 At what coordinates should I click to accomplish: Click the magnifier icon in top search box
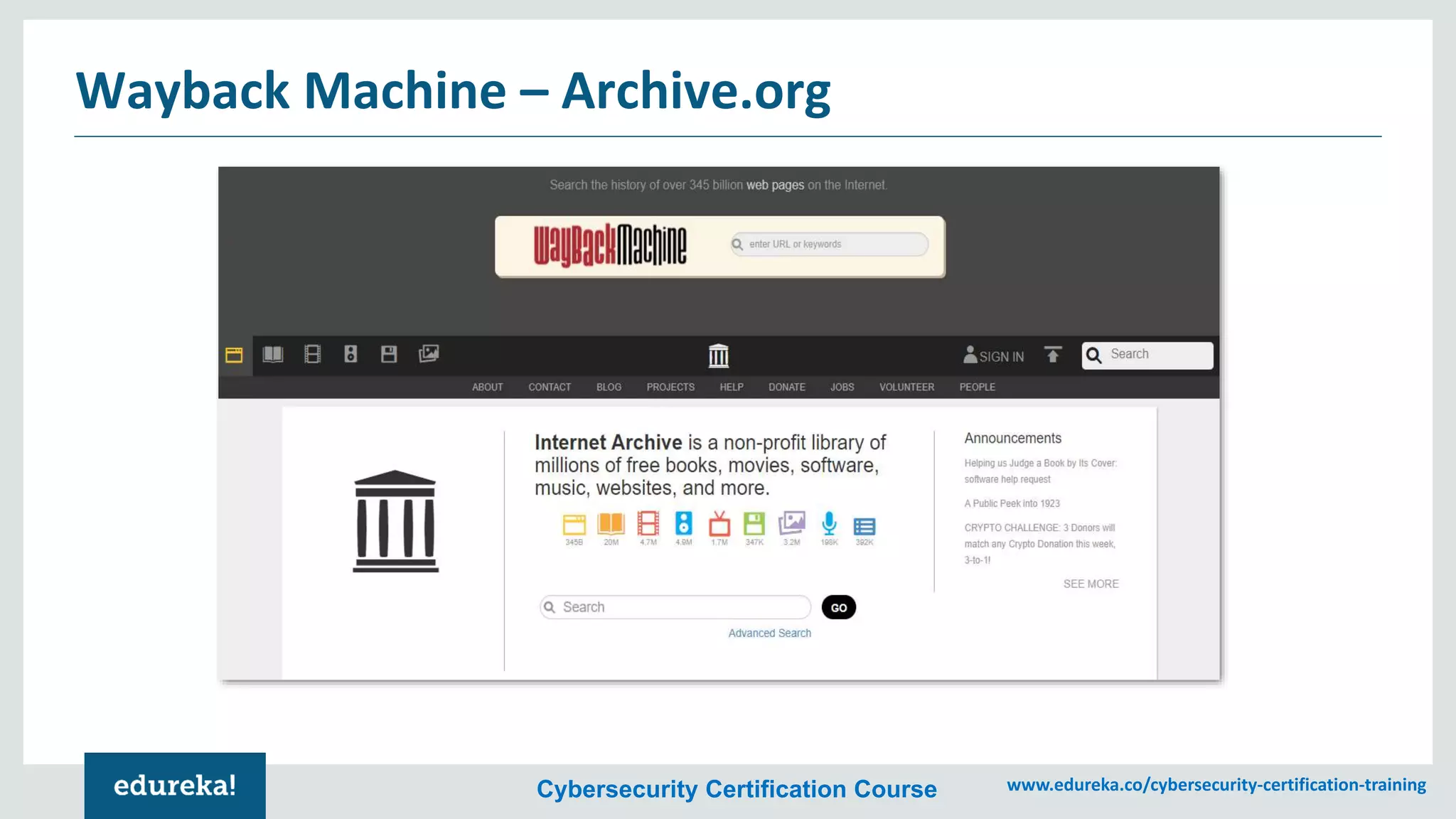click(x=1094, y=355)
